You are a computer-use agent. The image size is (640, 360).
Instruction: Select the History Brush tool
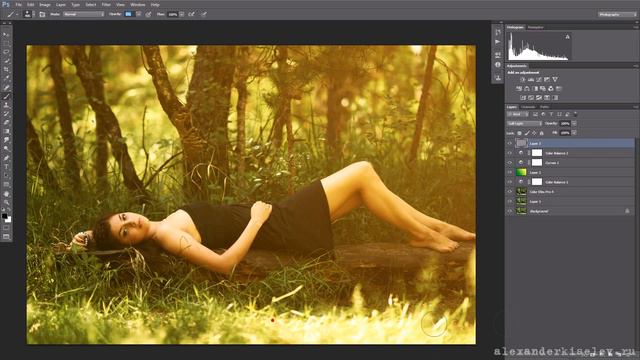tap(6, 114)
